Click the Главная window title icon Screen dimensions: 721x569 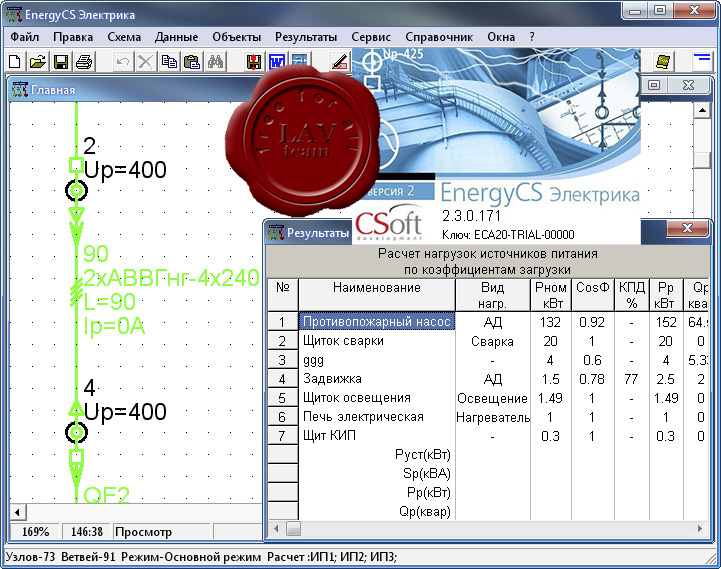coord(20,90)
